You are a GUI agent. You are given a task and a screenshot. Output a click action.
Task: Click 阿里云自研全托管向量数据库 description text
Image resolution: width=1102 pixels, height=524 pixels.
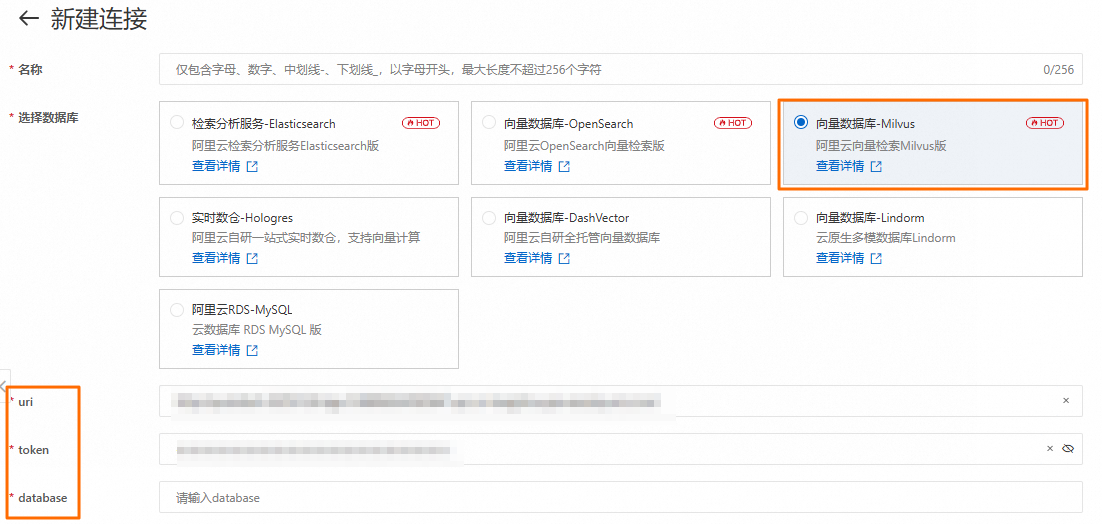coord(582,237)
